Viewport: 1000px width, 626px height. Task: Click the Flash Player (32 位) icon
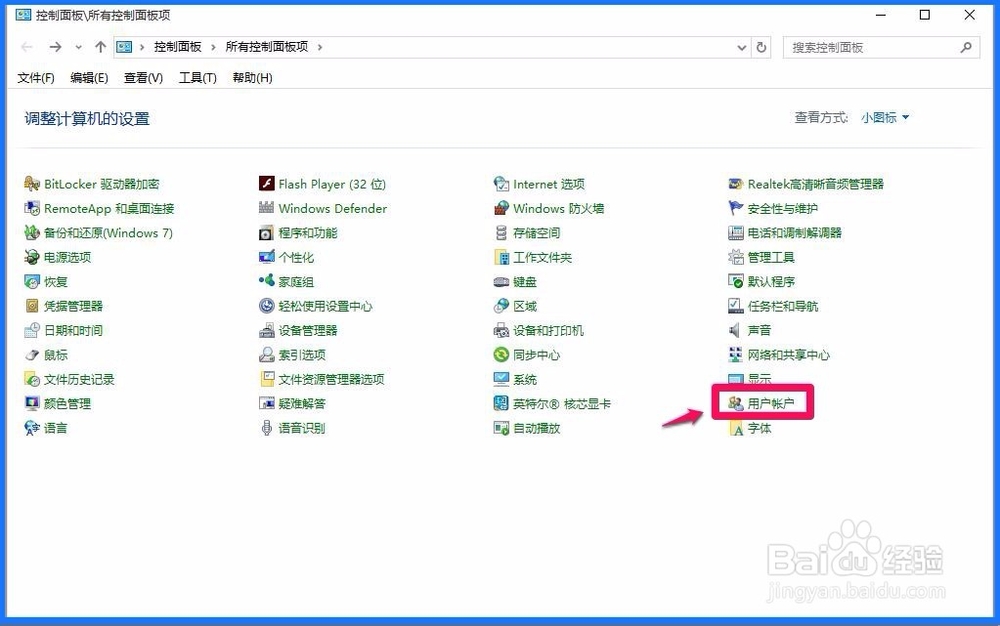[267, 184]
